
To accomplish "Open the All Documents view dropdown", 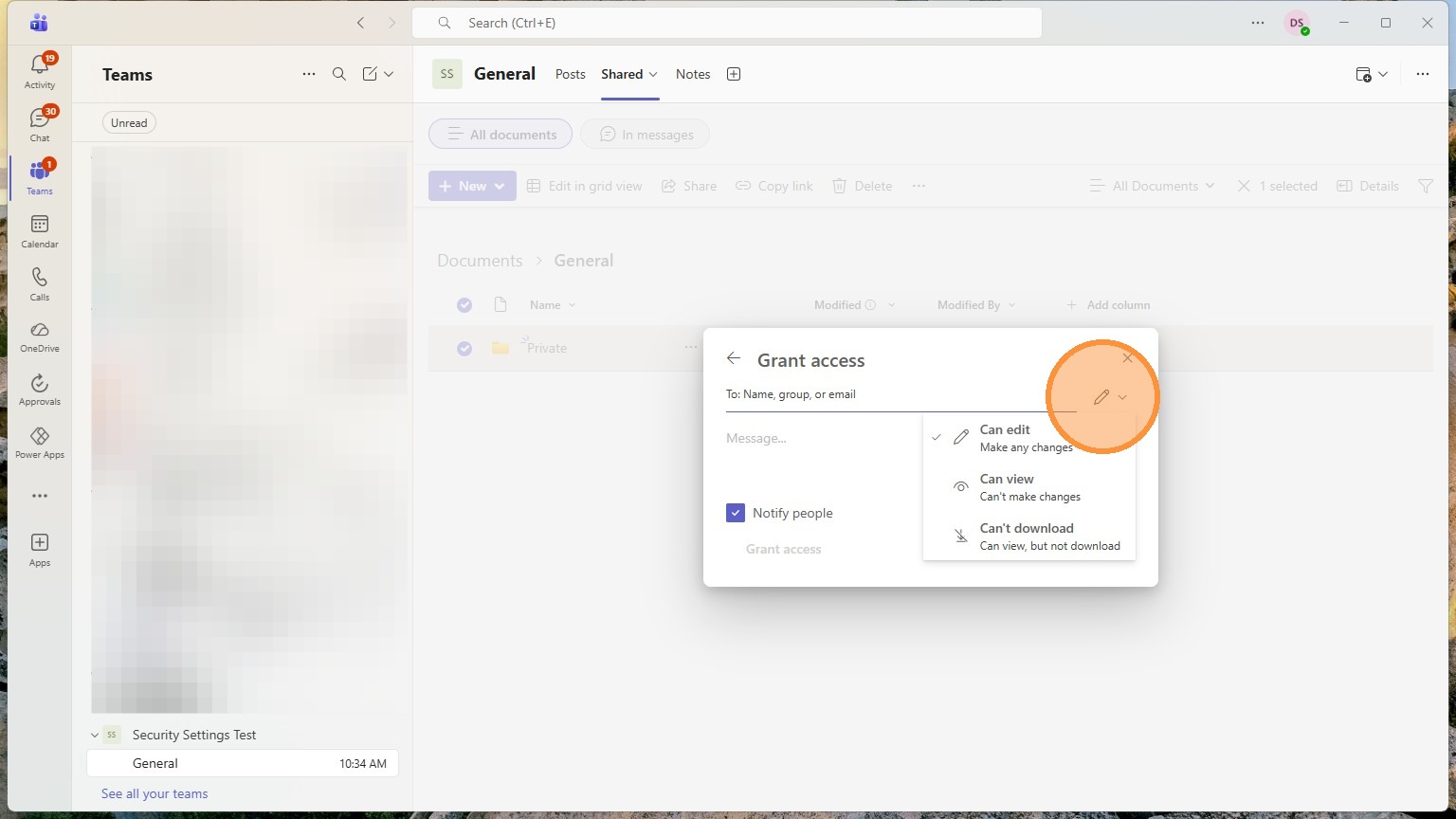I will coord(1152,186).
